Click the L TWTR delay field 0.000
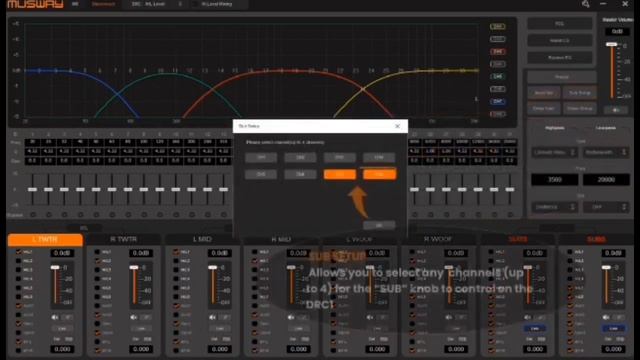The image size is (640, 360). 62,349
